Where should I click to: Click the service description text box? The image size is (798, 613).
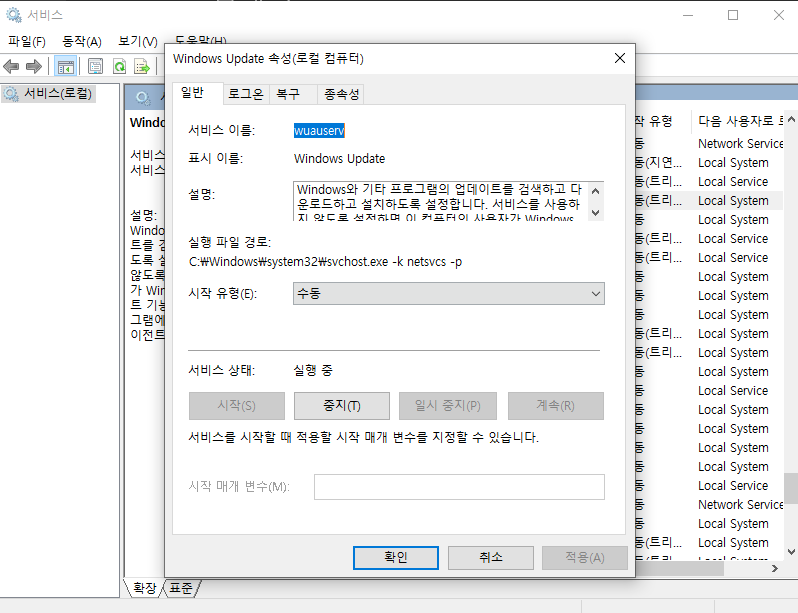point(441,201)
